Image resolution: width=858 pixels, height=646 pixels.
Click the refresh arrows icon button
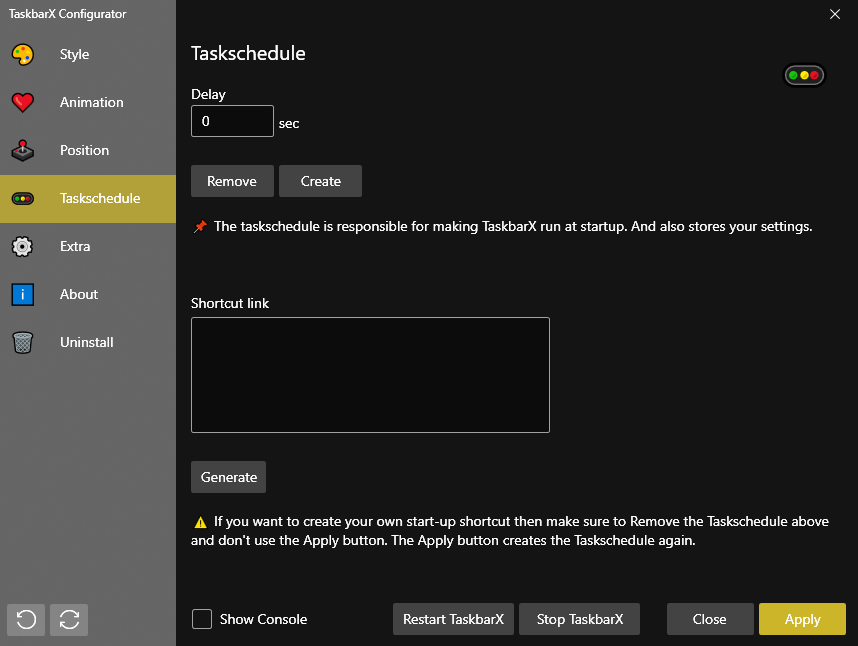pyautogui.click(x=69, y=620)
